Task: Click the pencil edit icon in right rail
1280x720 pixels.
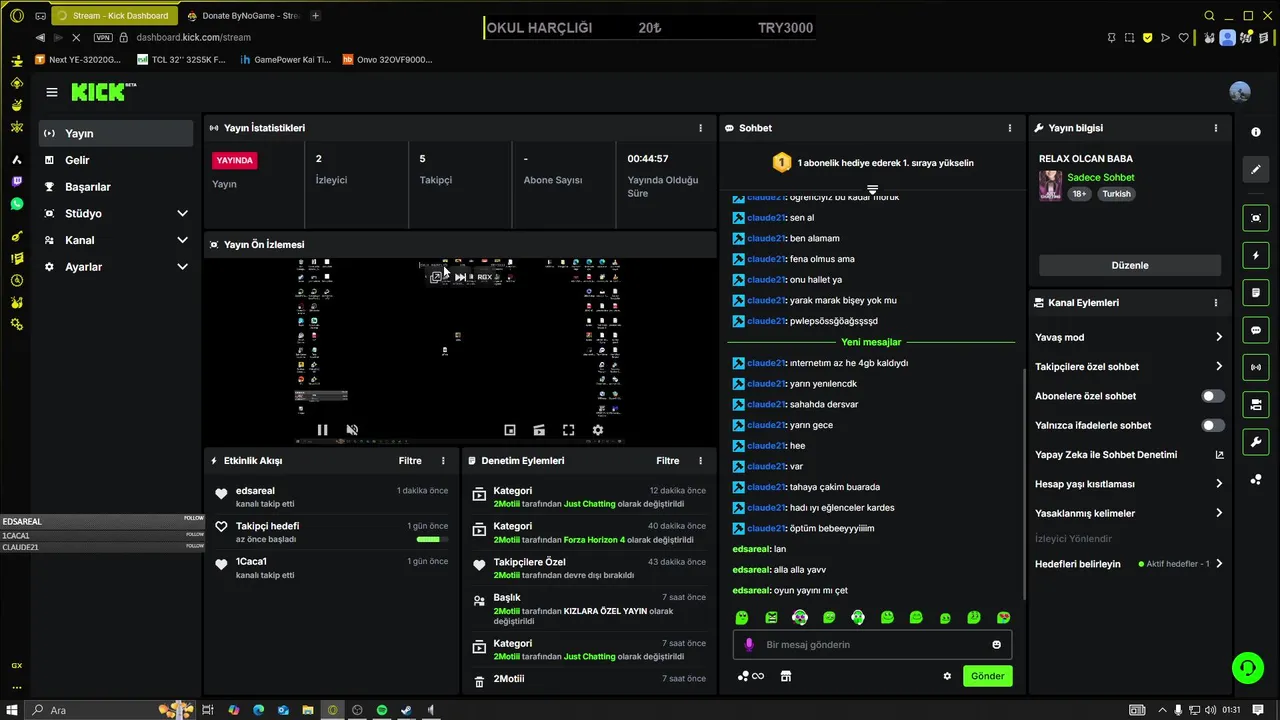Action: [x=1256, y=169]
